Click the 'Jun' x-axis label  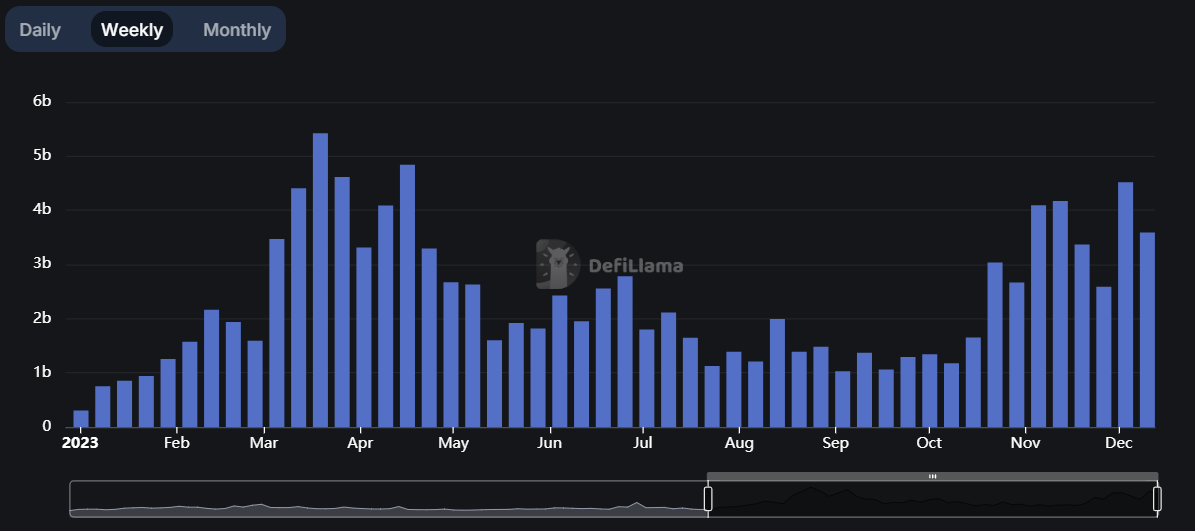(549, 443)
